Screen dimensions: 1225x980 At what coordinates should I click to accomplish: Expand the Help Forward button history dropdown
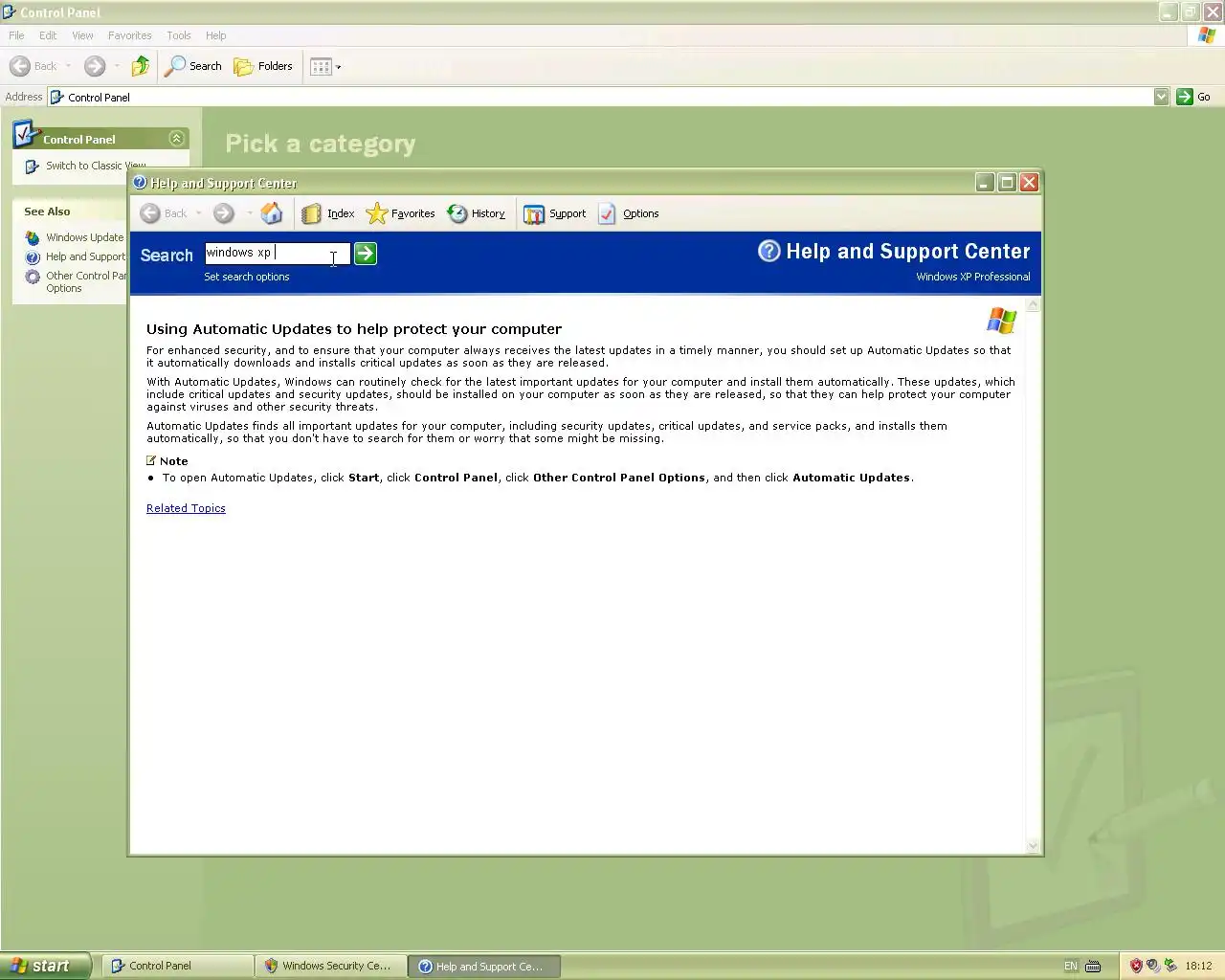click(x=249, y=213)
